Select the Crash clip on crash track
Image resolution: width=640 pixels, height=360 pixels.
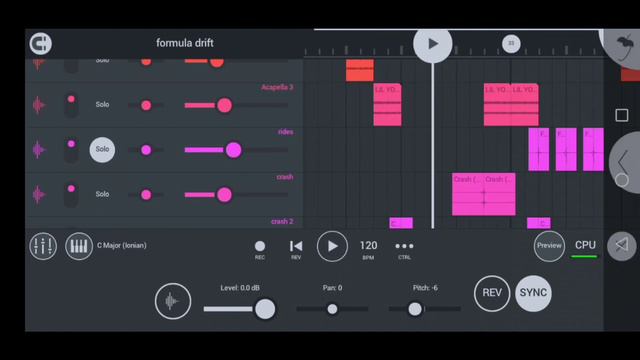pyautogui.click(x=484, y=194)
